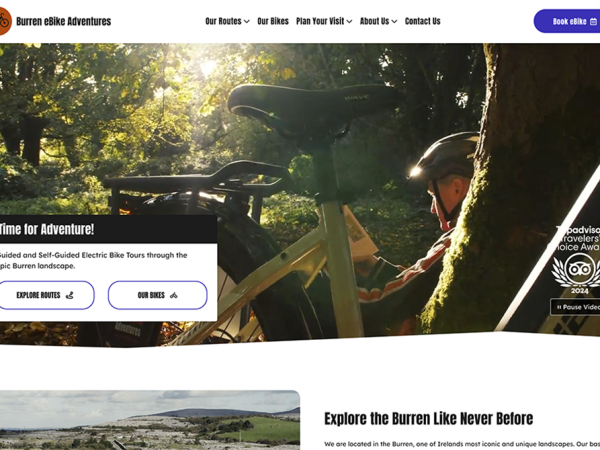Click the Burren landscape thumbnail image

(x=150, y=420)
